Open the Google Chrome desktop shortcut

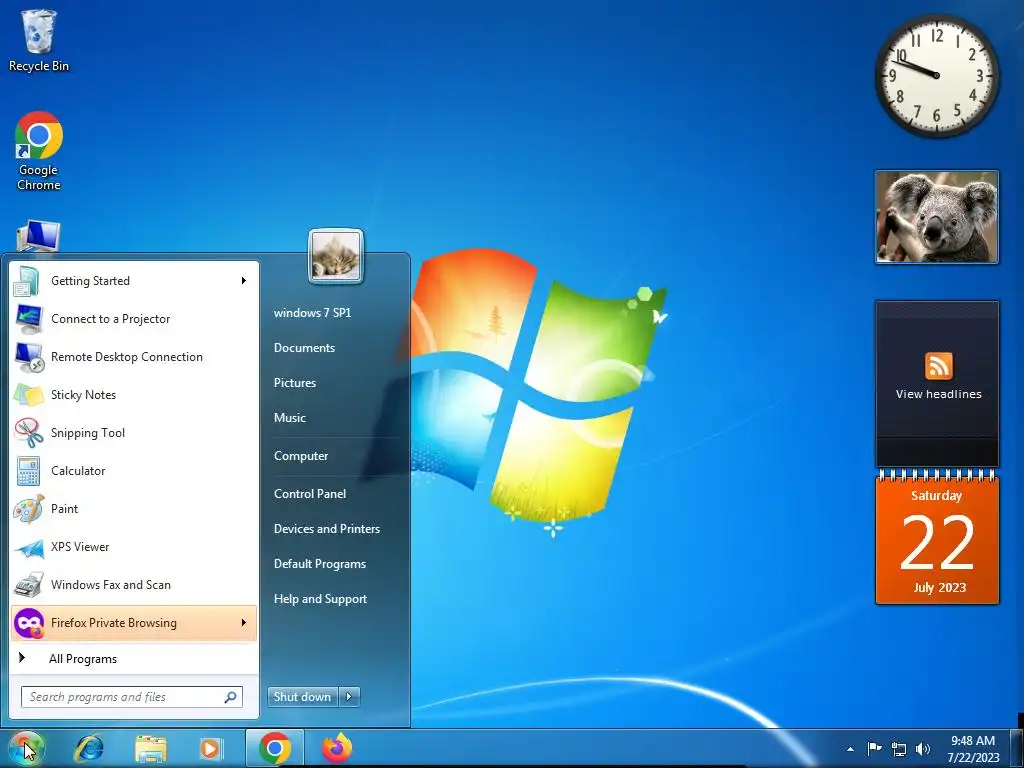(x=39, y=151)
